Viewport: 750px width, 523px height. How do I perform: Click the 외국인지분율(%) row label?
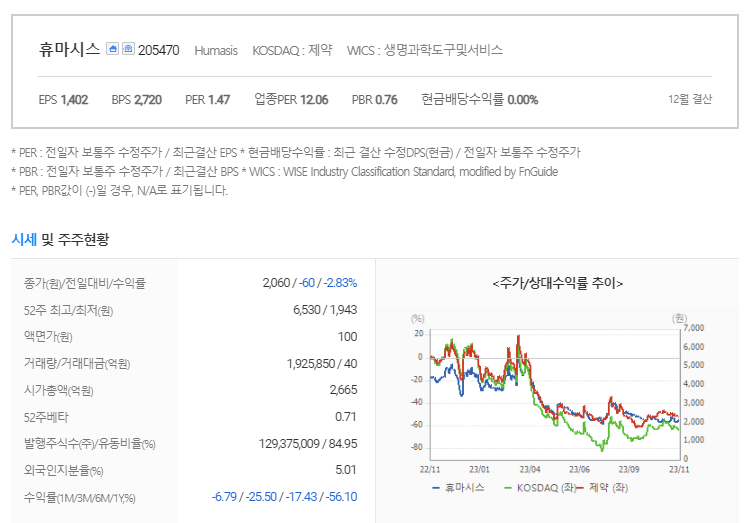63,471
